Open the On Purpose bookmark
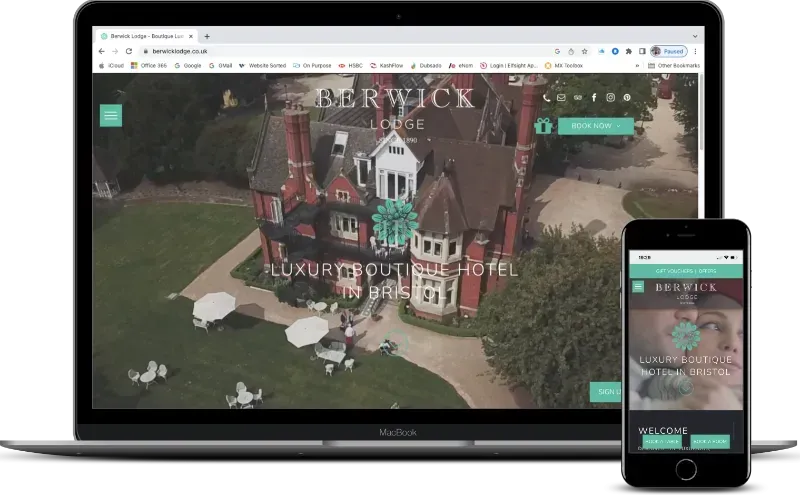This screenshot has height=495, width=800. [x=312, y=66]
